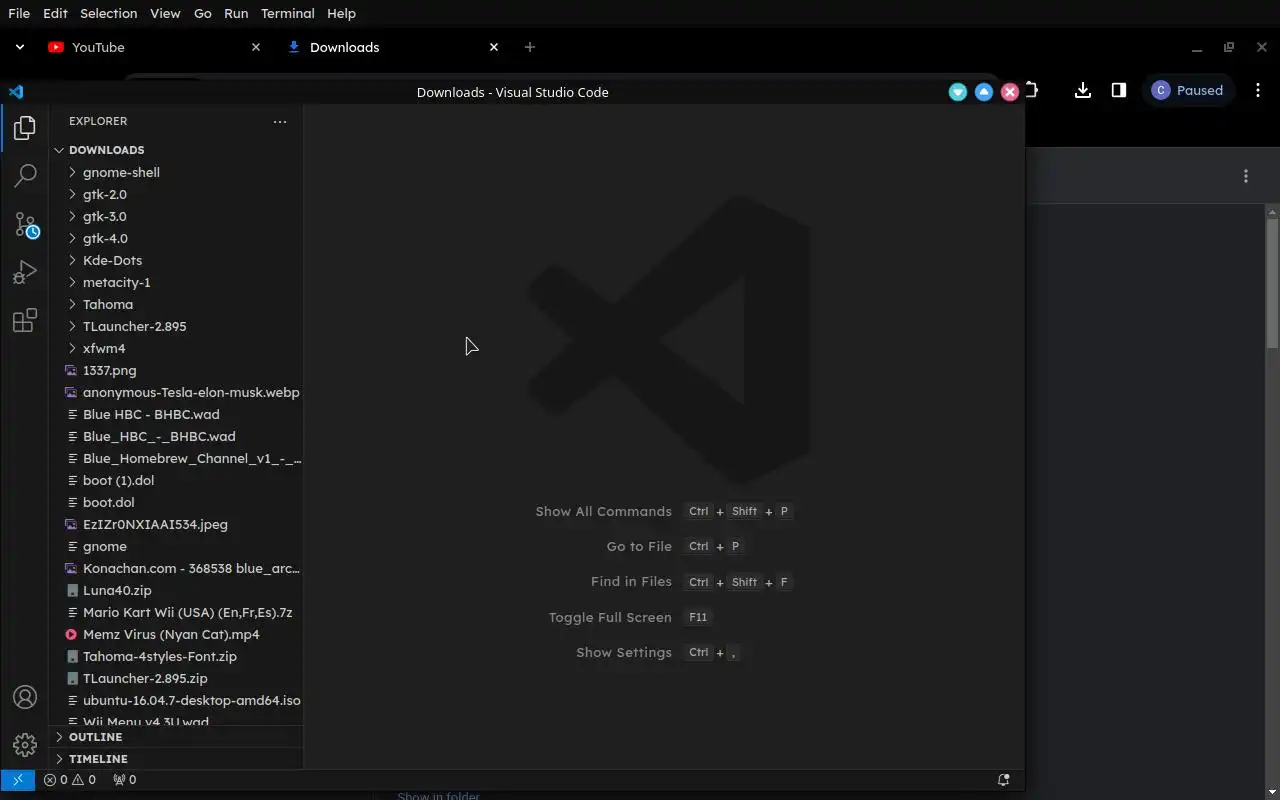Collapse the DOWNLOADS folder section
The width and height of the screenshot is (1280, 800).
pyautogui.click(x=176, y=150)
